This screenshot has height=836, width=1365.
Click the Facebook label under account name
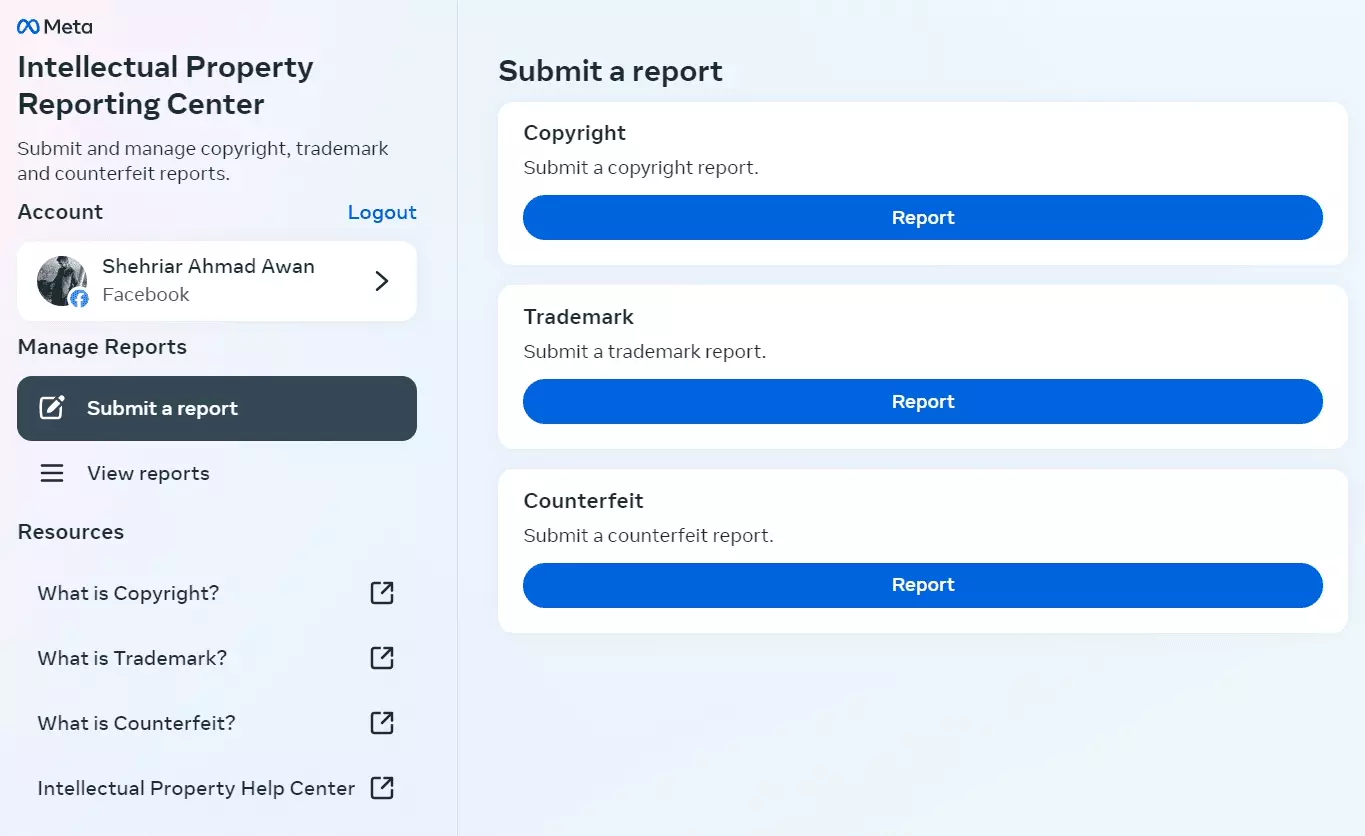tap(146, 294)
